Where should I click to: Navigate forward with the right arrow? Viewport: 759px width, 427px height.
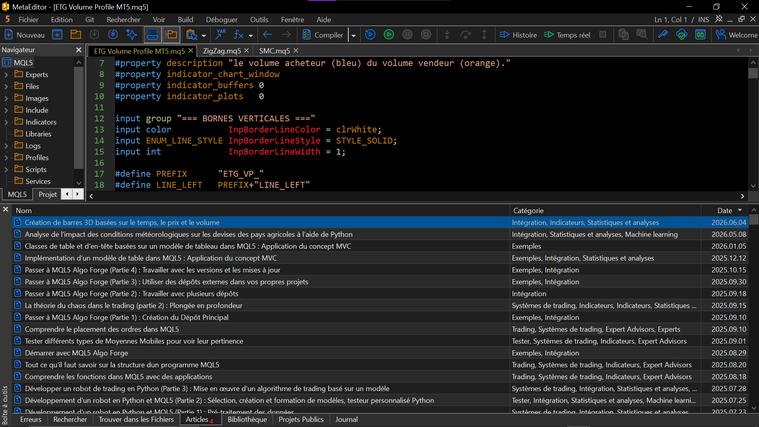click(286, 35)
